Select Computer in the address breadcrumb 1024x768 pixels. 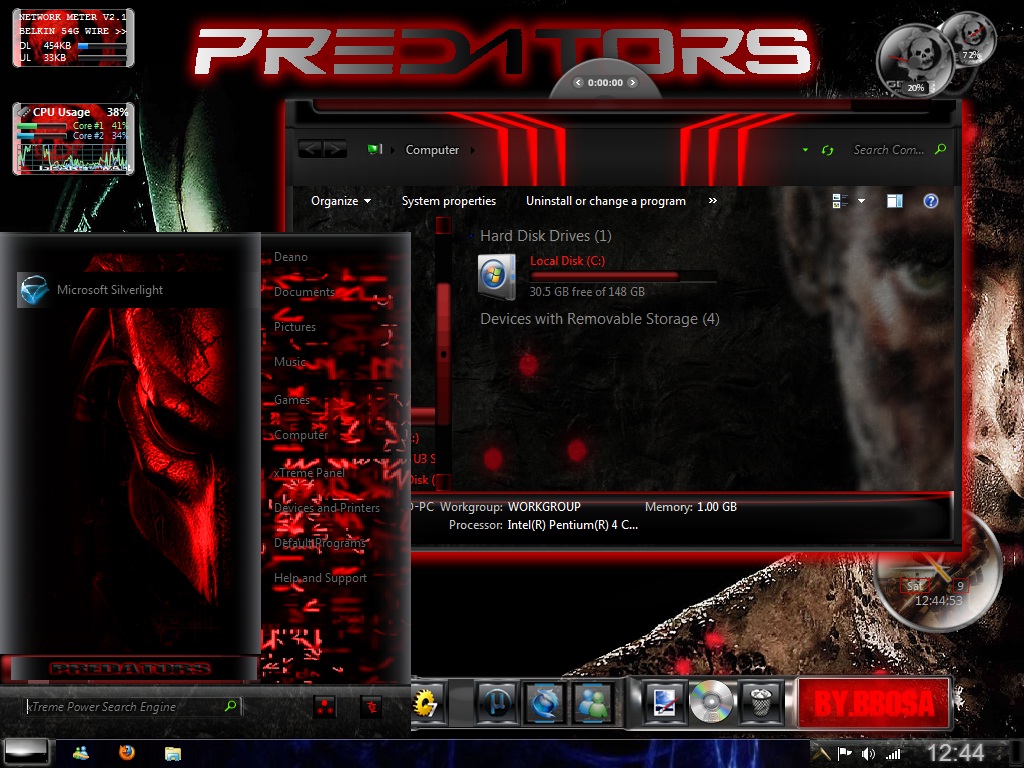click(432, 150)
